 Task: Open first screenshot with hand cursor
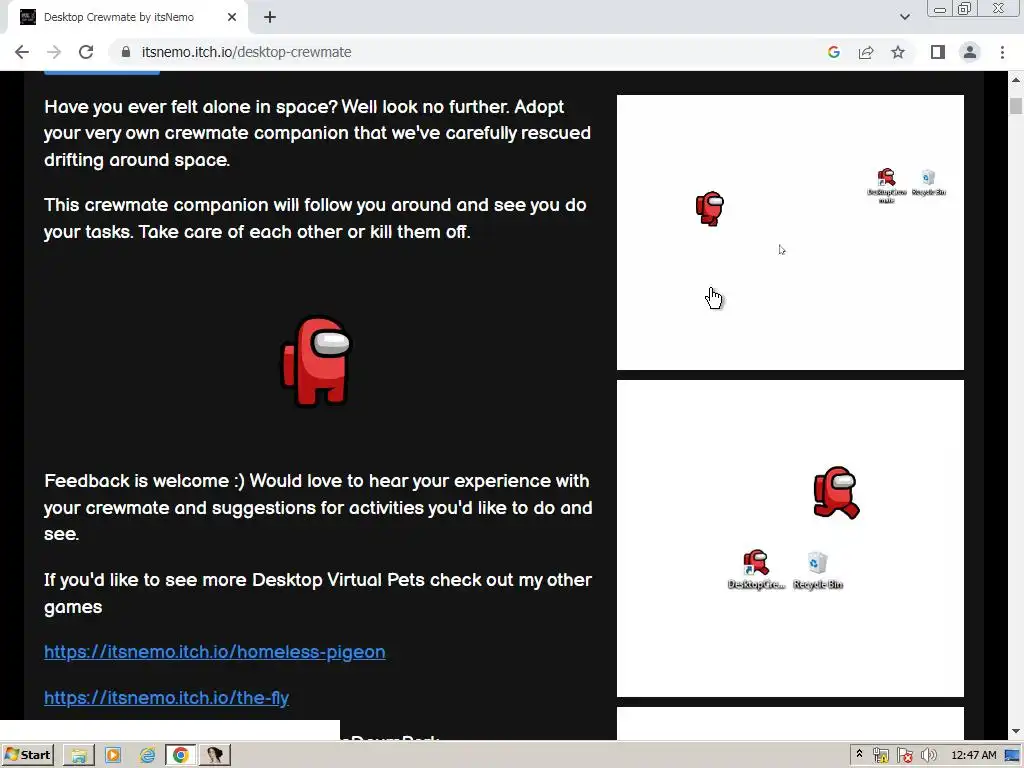coord(790,232)
